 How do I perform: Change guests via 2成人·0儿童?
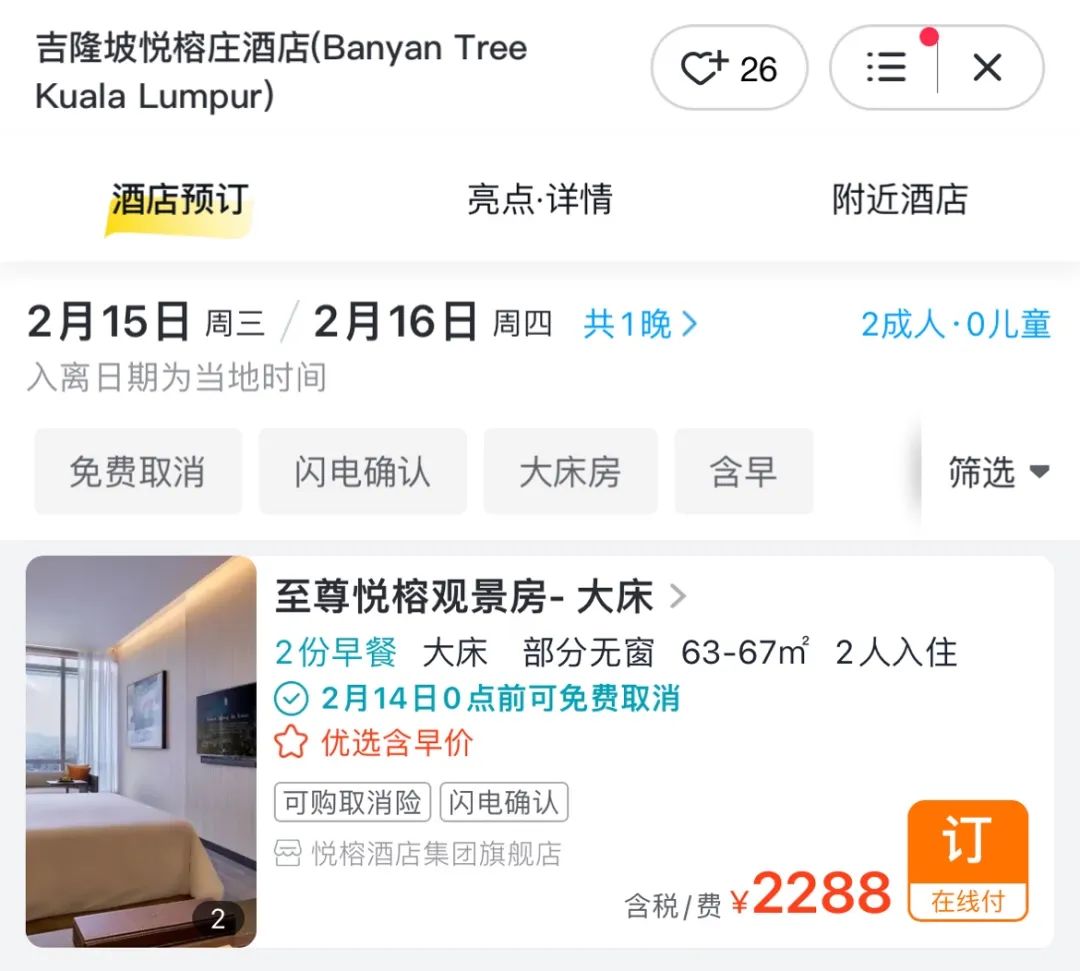coord(956,324)
